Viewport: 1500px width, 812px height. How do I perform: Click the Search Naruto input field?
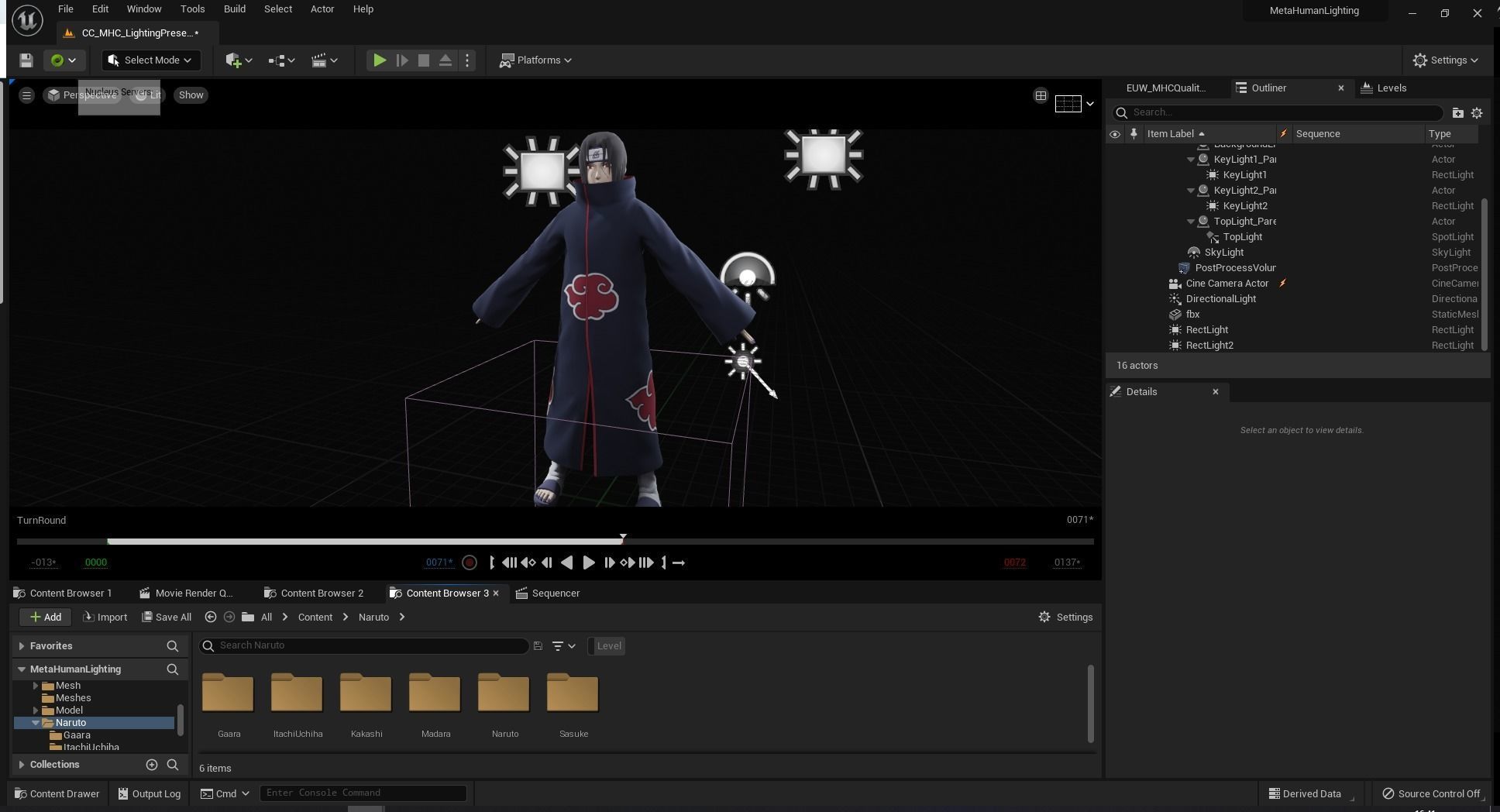coord(364,645)
